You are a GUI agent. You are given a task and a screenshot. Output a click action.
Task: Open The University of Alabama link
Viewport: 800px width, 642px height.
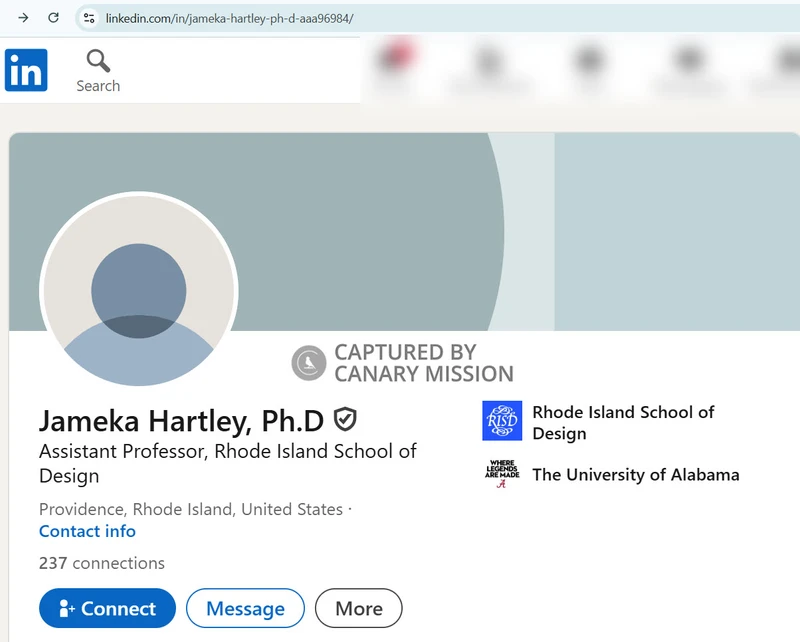636,475
